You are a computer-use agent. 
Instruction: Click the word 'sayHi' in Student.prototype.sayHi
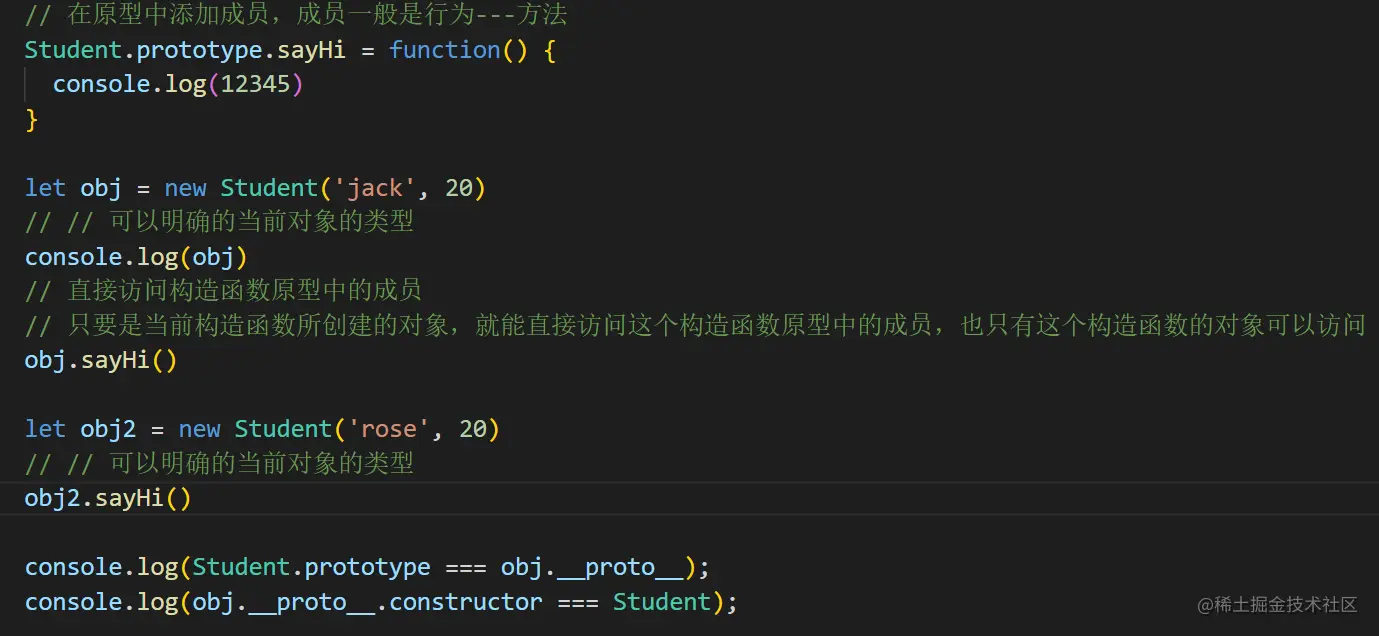(311, 50)
